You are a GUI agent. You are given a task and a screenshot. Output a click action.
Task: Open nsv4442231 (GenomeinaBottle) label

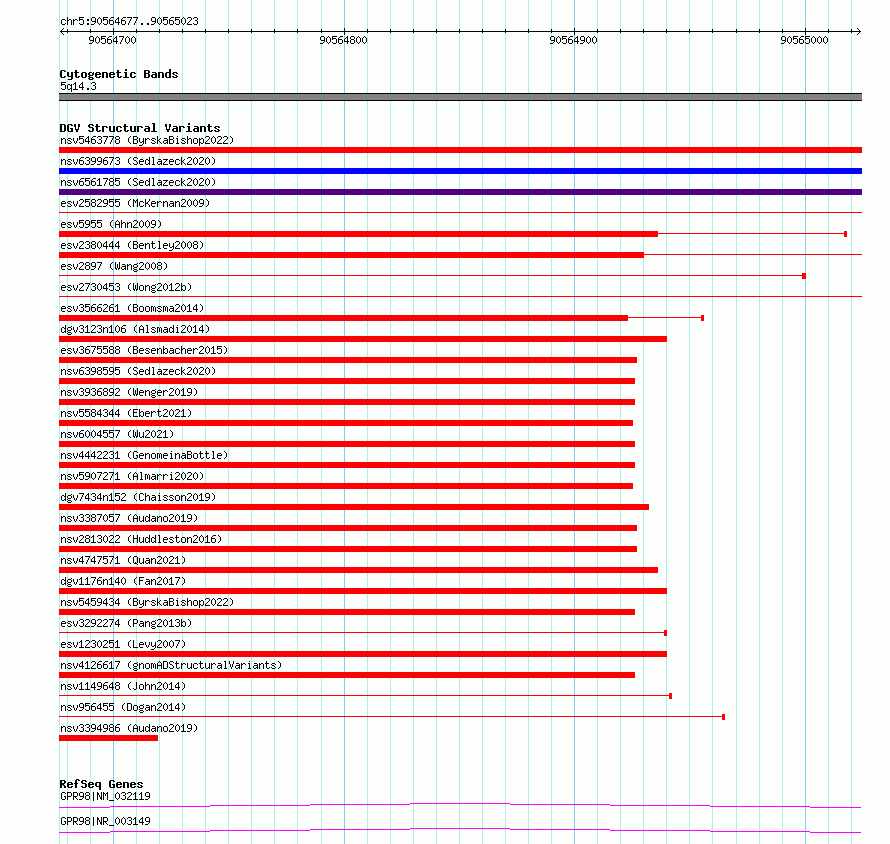point(144,455)
